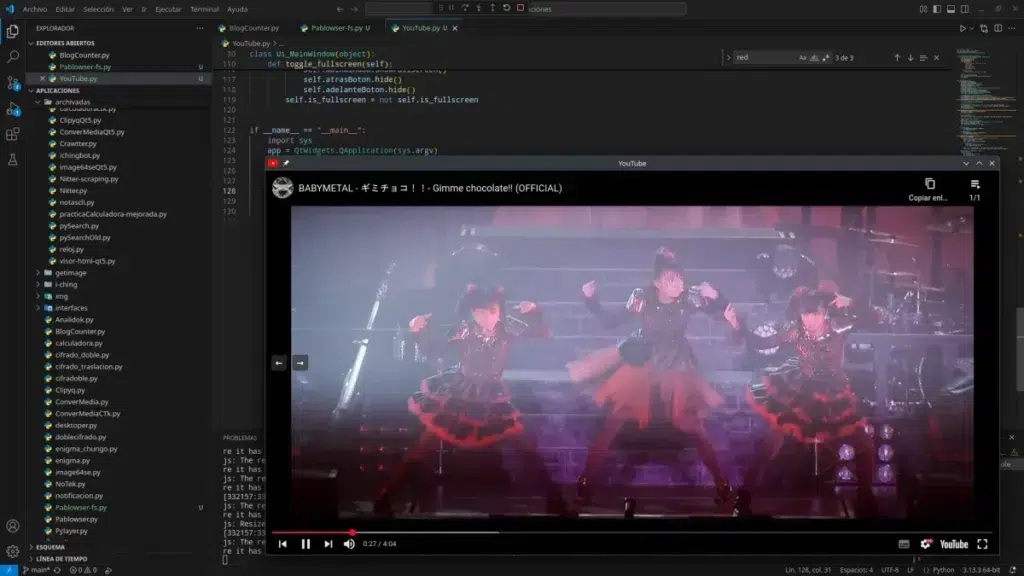Image resolution: width=1024 pixels, height=576 pixels.
Task: Open the Source Control view
Action: 12,83
